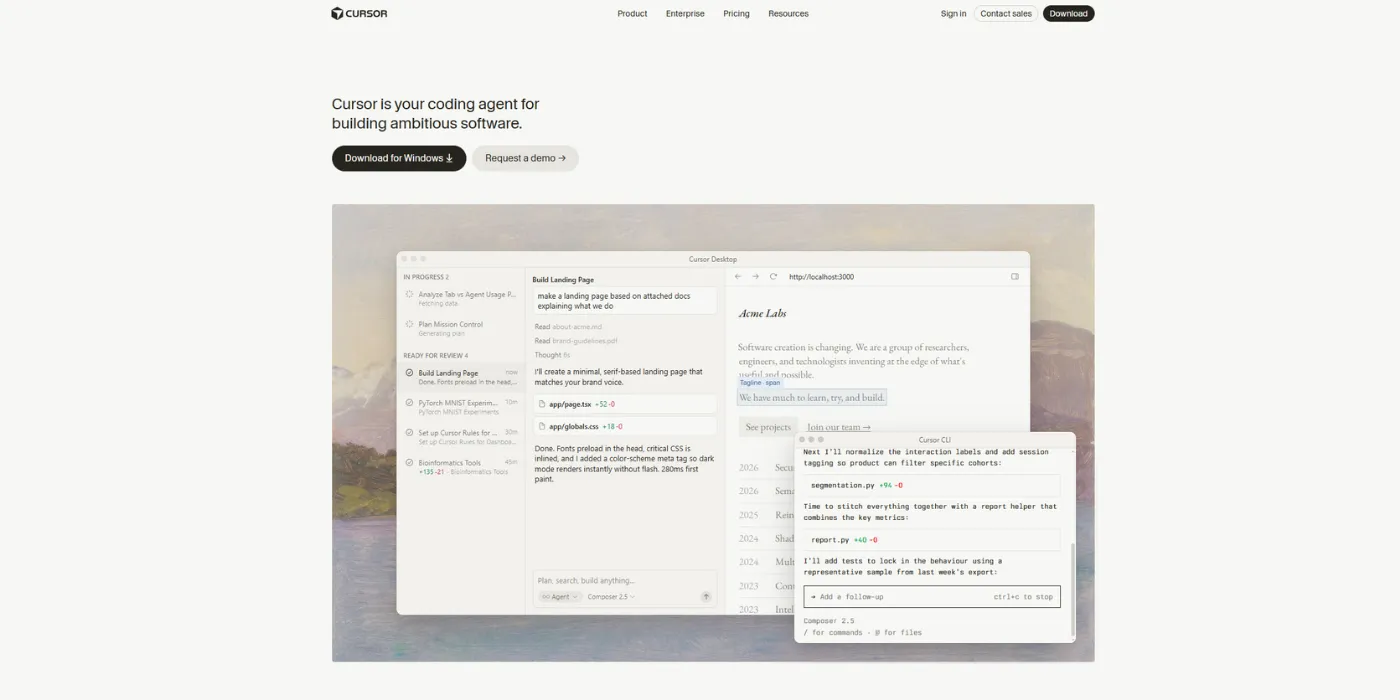Click "Read about-acme.md" step

[567, 327]
